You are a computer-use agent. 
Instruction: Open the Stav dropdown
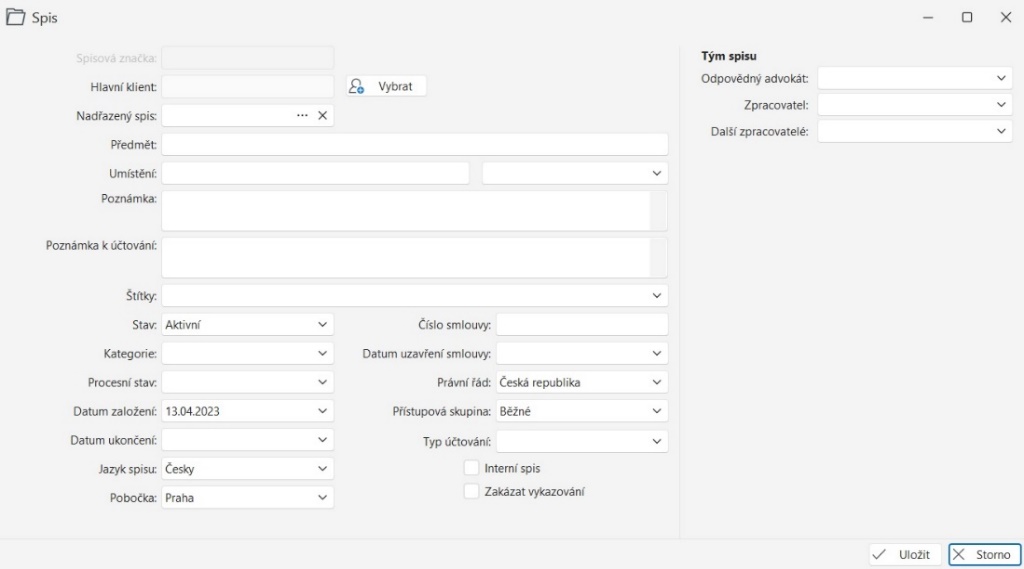point(322,325)
